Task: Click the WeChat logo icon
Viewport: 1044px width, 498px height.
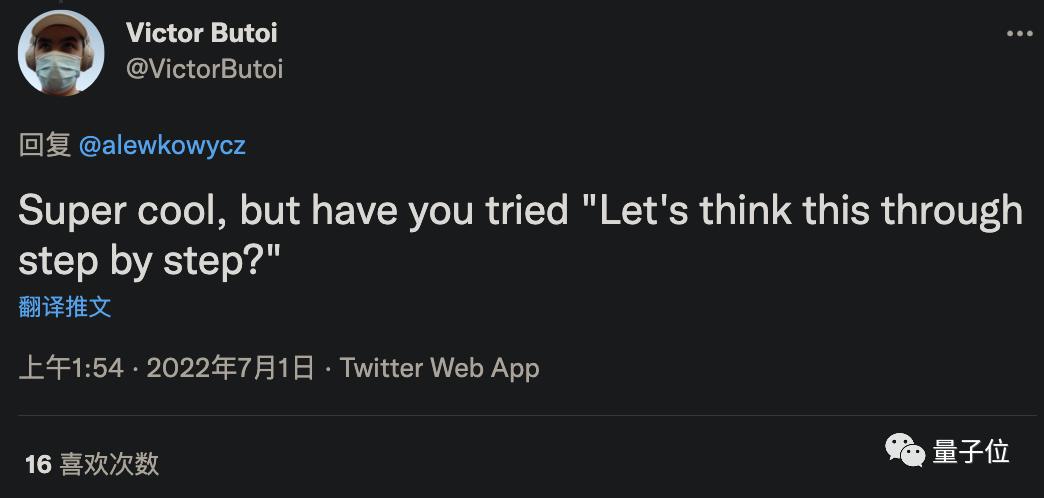Action: [x=904, y=450]
